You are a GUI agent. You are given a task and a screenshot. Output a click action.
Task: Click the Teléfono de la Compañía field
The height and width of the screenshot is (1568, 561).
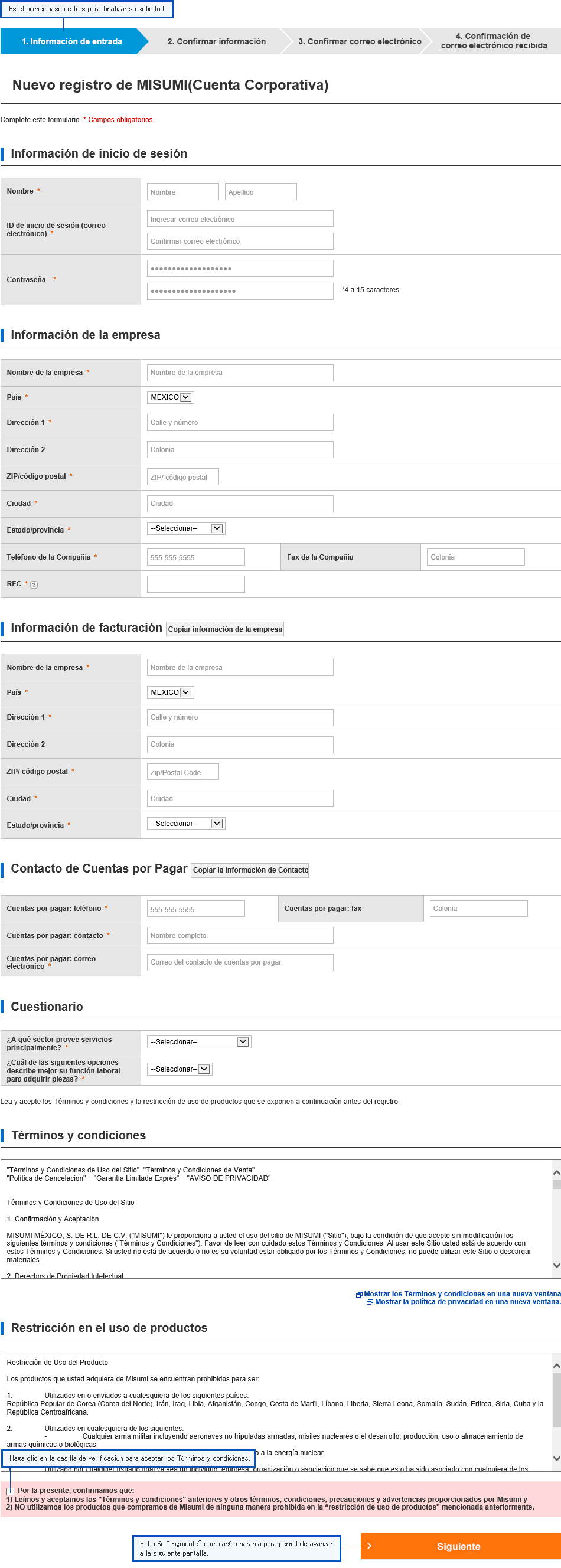point(195,557)
